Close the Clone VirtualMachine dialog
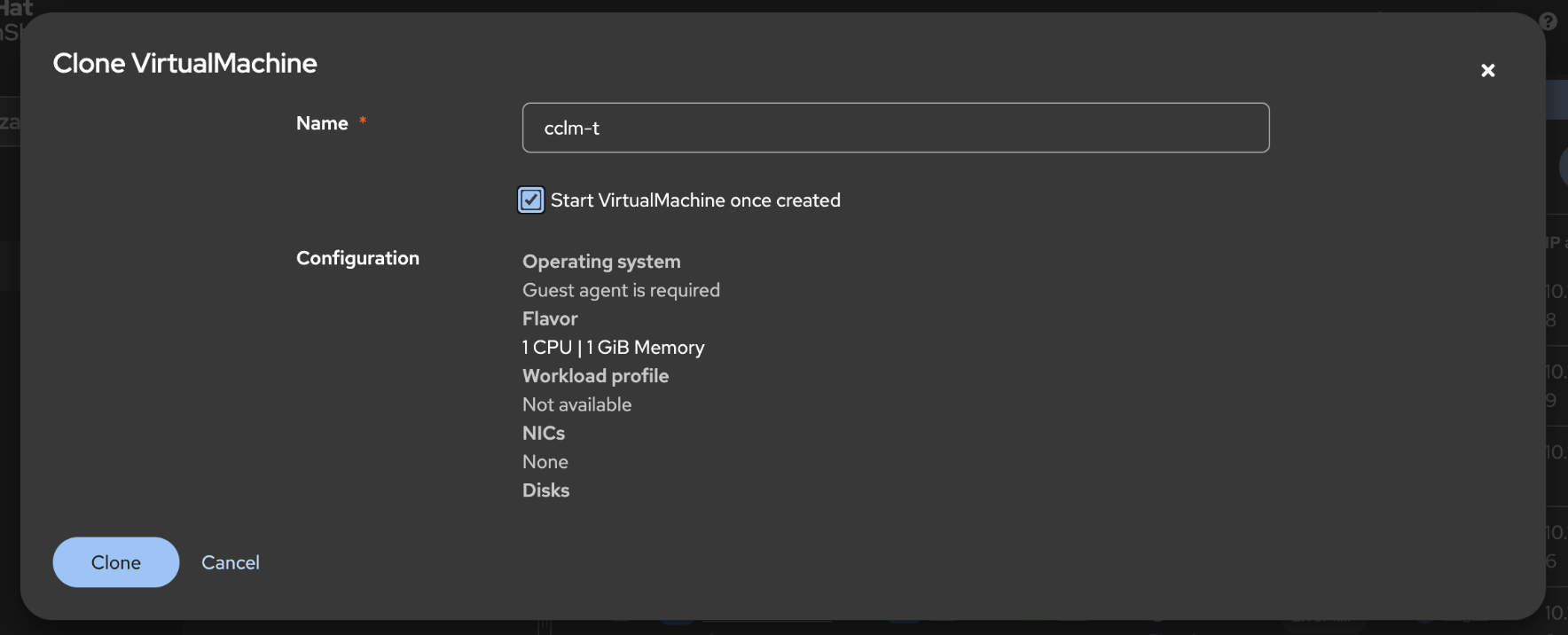The image size is (1568, 635). coord(1487,71)
